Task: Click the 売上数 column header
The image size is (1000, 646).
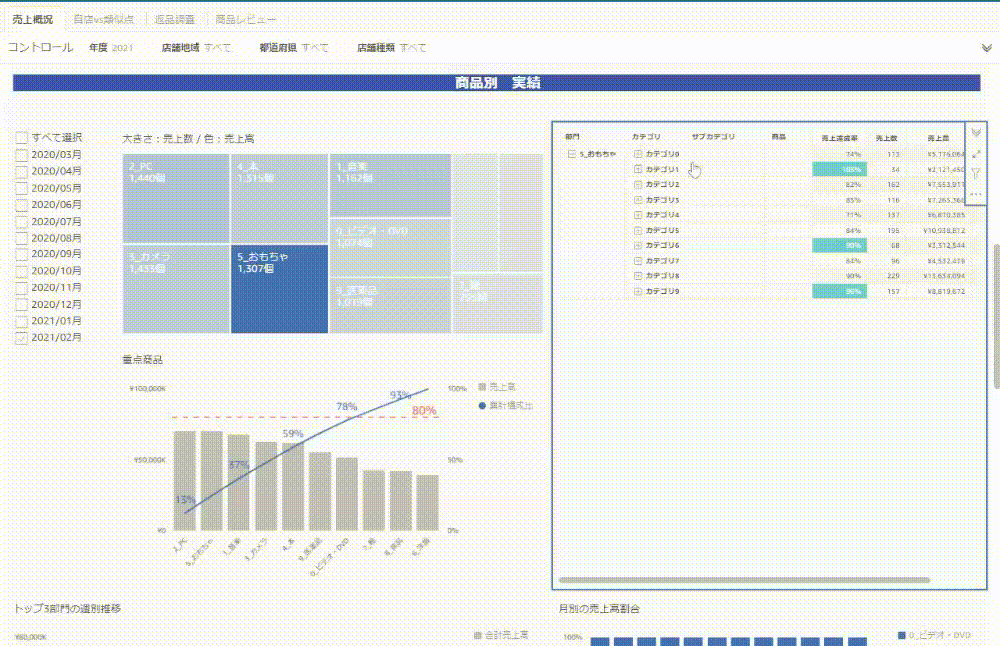Action: (886, 138)
